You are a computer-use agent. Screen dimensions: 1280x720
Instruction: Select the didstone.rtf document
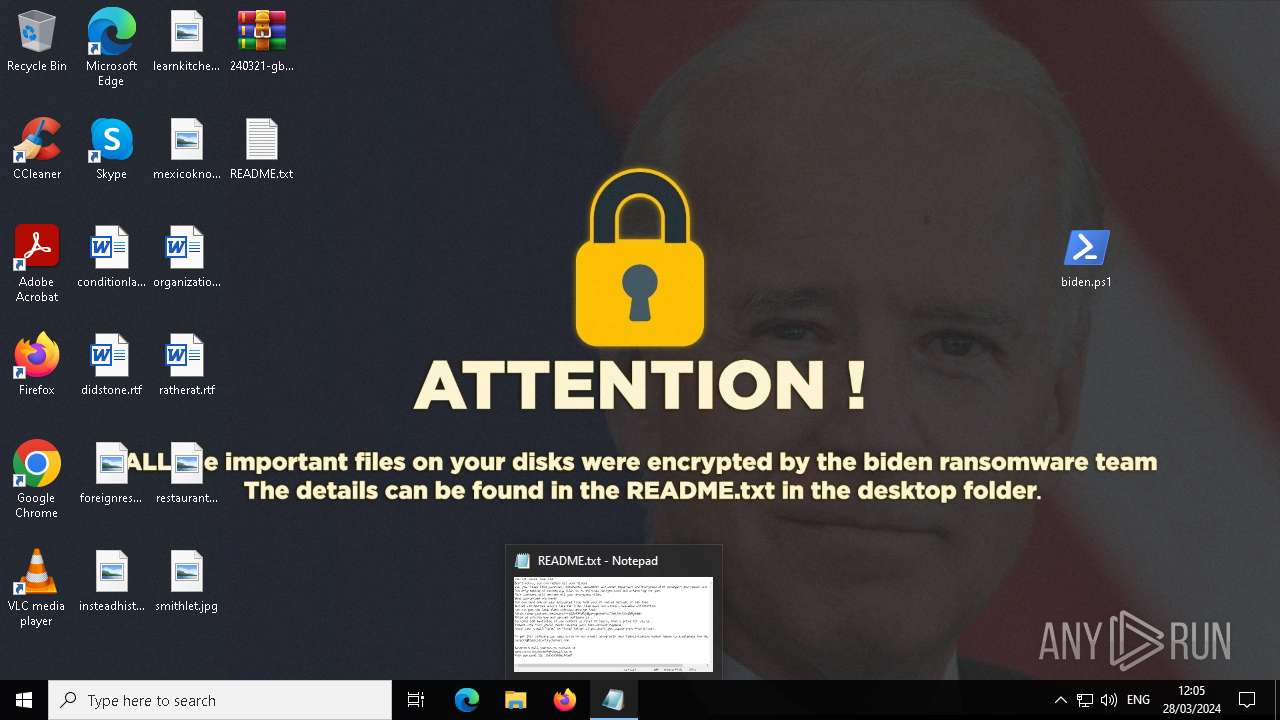[x=111, y=365]
